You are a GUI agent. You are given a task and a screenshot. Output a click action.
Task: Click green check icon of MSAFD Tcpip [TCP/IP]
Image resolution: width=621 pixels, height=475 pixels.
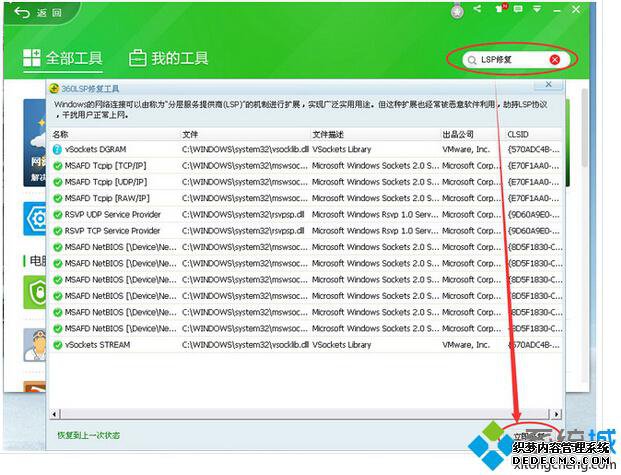coord(58,166)
